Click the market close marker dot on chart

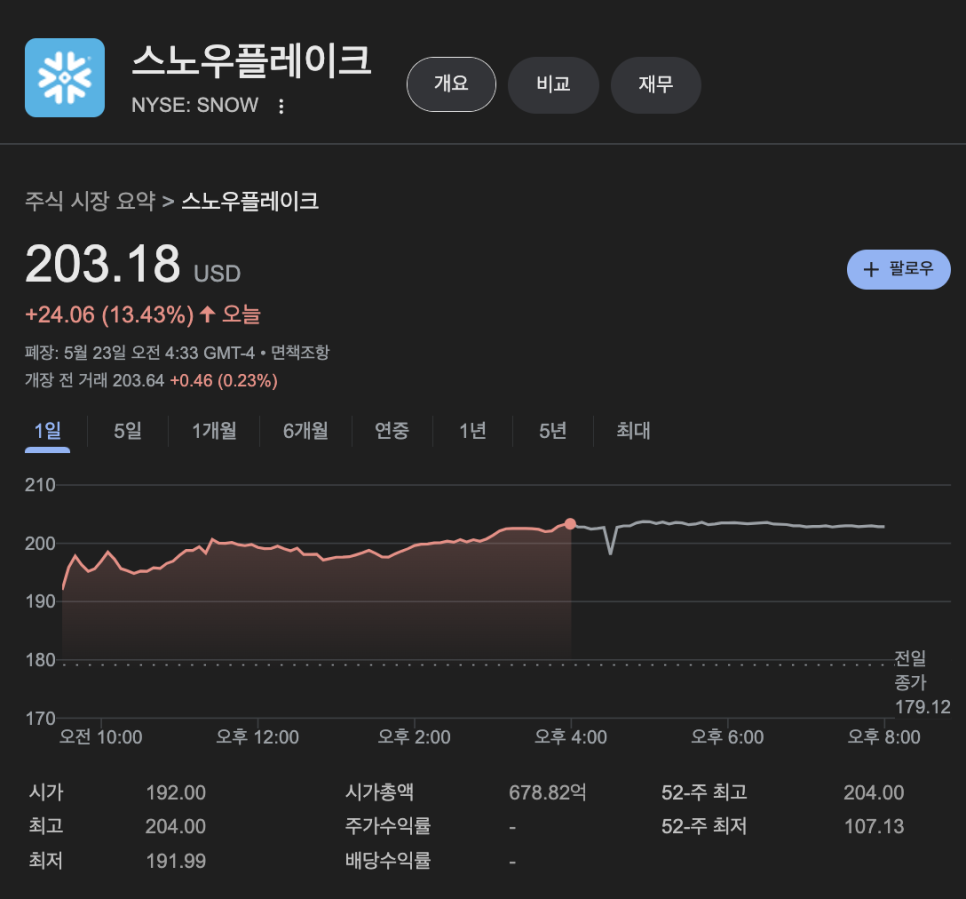pos(570,524)
